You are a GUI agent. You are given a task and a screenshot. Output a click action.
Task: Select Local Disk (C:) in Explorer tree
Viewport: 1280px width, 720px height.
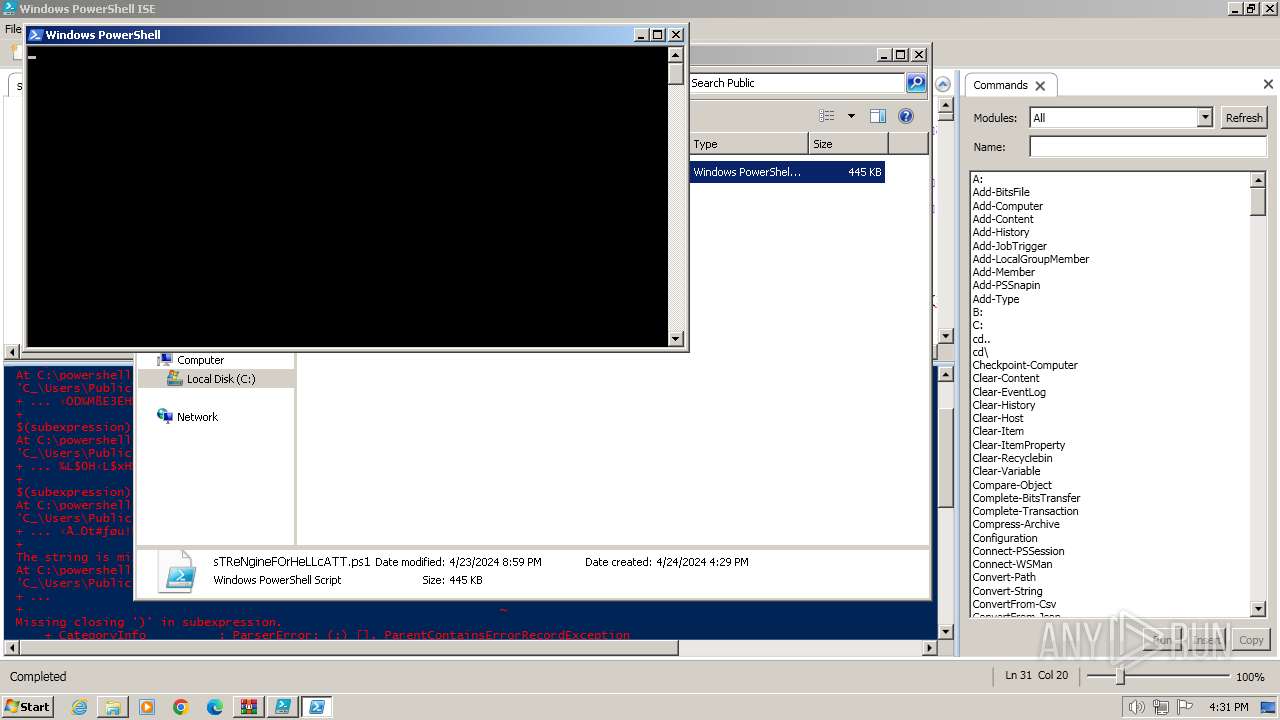(x=220, y=379)
